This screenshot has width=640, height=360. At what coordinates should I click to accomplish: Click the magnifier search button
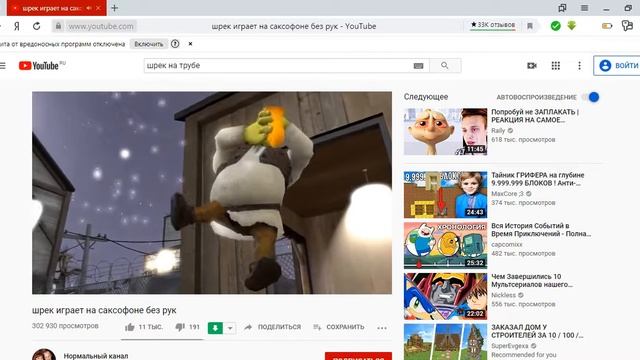pyautogui.click(x=445, y=66)
